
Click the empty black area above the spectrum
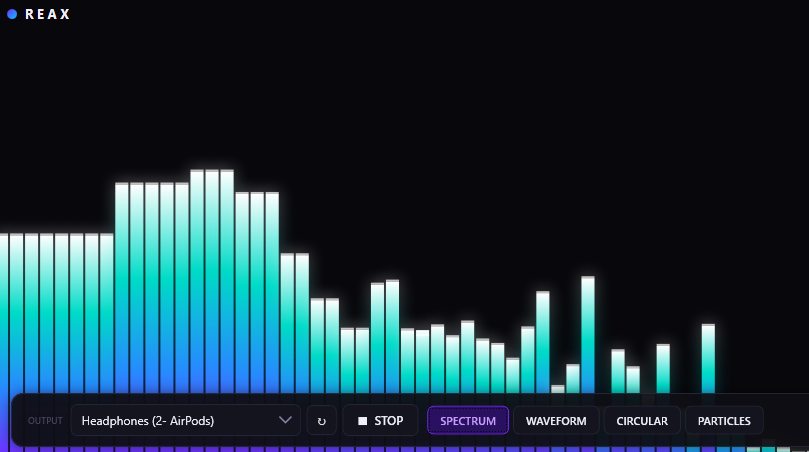coord(400,90)
